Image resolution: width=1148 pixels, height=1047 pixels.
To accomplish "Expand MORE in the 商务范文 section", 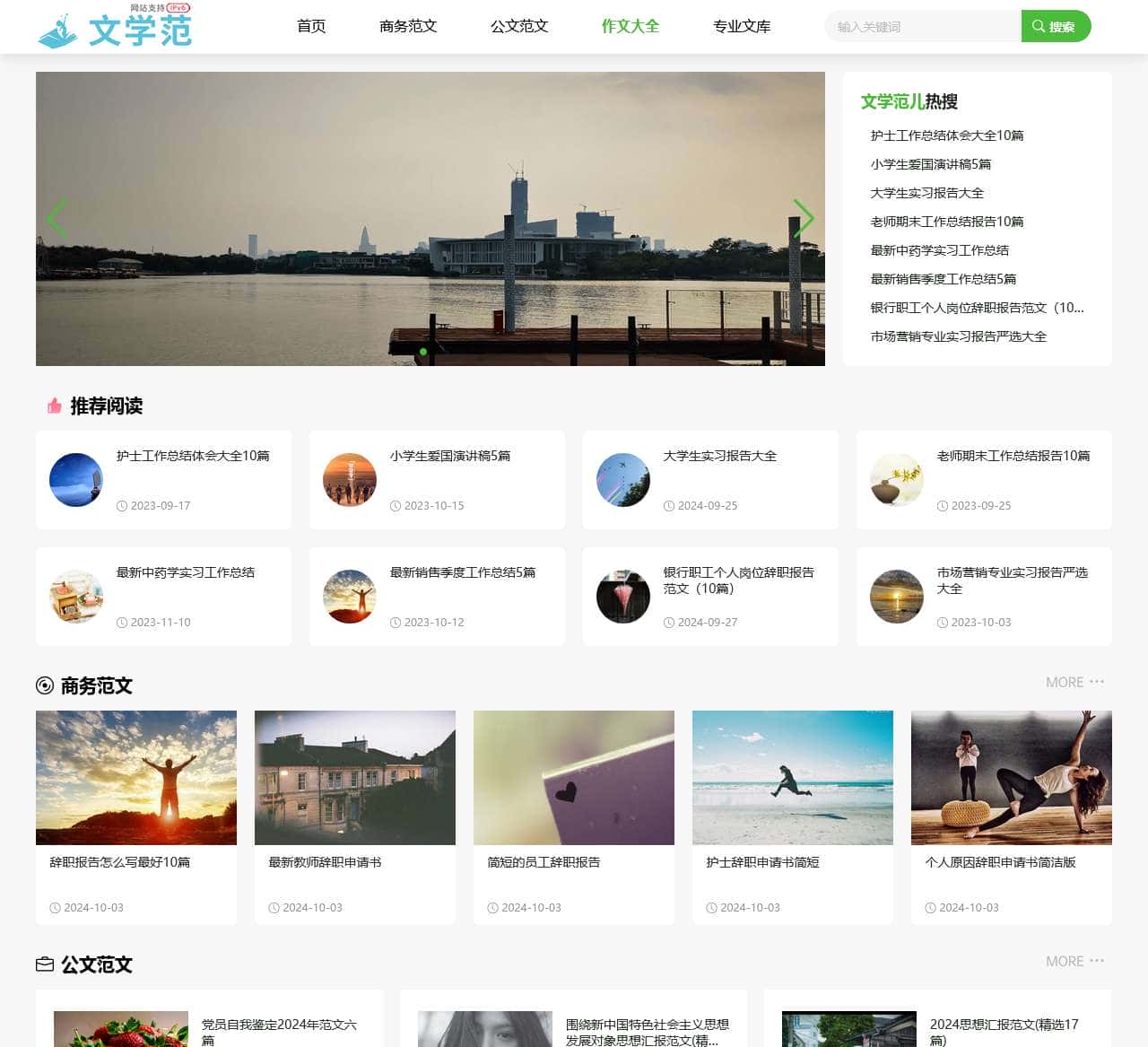I will [x=1065, y=682].
